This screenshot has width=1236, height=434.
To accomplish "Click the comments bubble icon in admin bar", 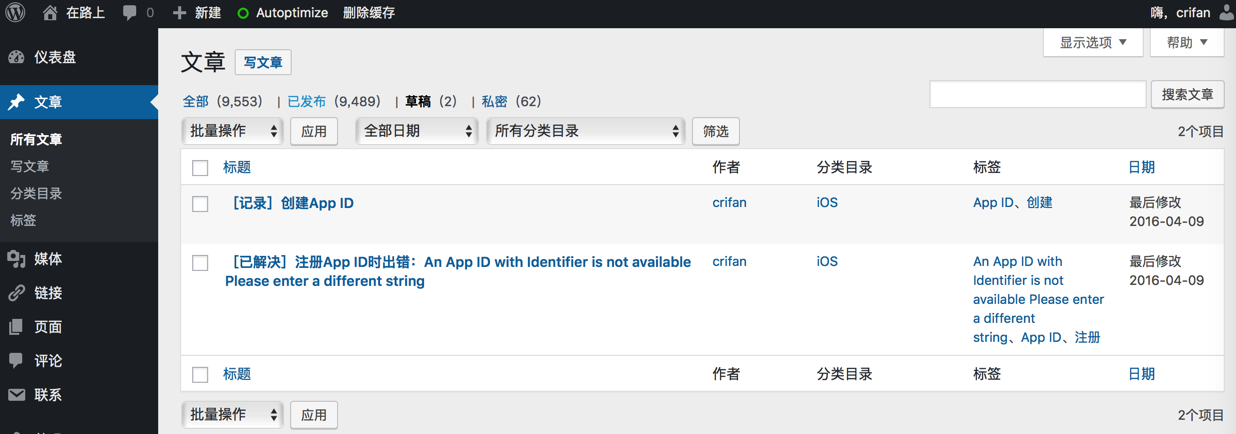I will [x=129, y=13].
